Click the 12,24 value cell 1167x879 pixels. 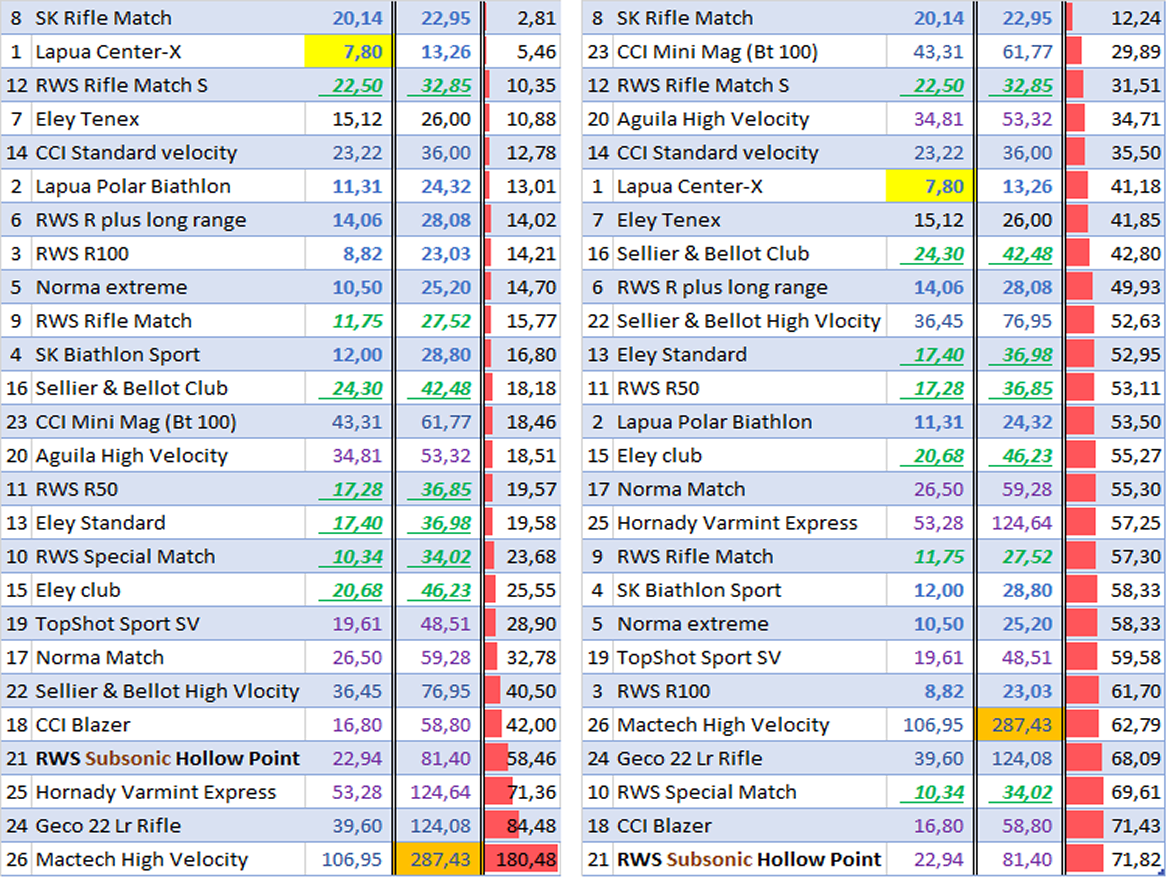[x=1114, y=18]
